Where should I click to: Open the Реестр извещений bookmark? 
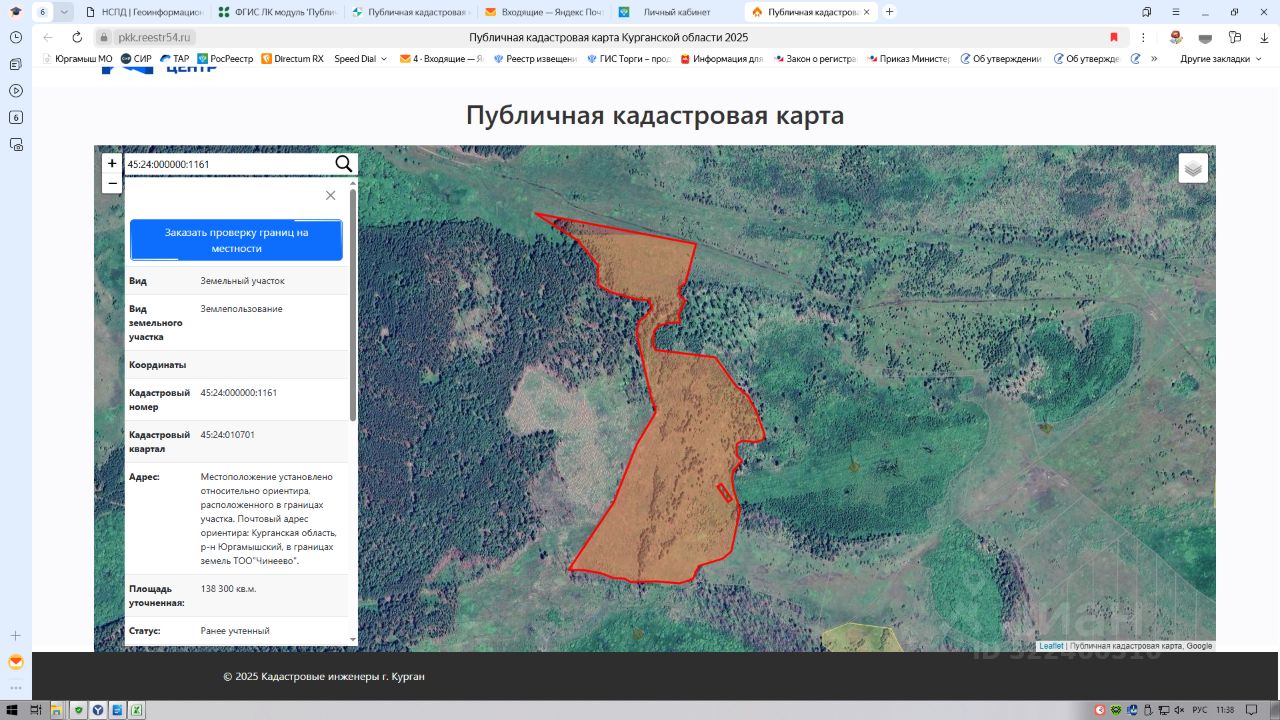(x=535, y=59)
